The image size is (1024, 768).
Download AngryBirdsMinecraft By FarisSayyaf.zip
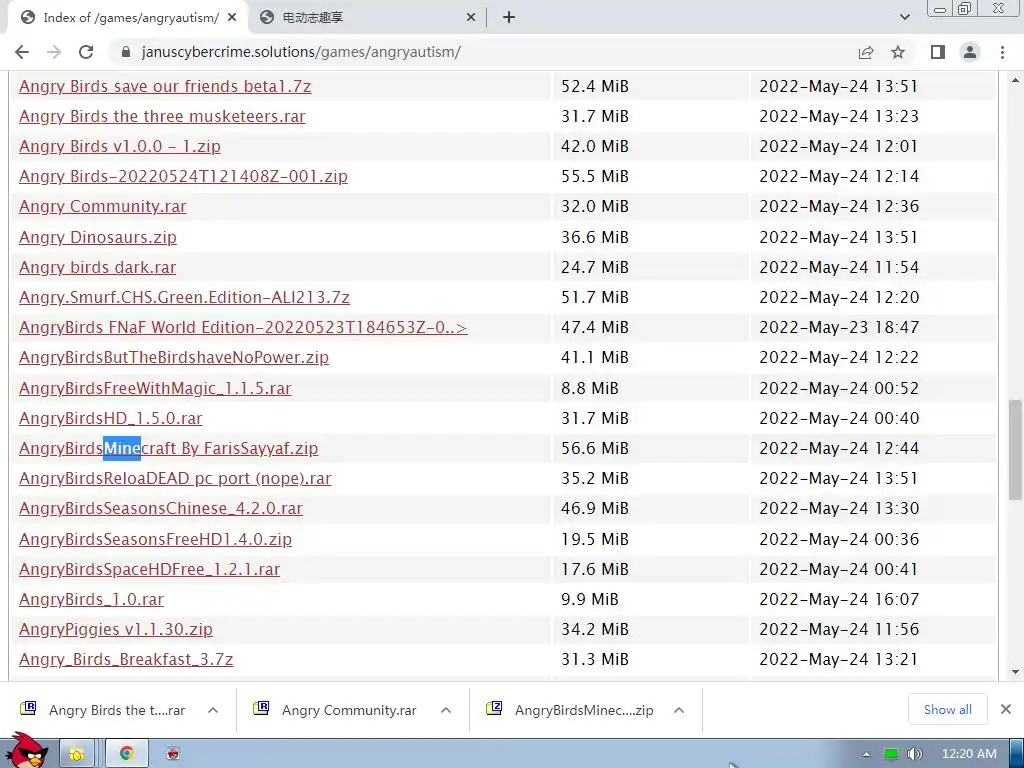click(x=168, y=448)
